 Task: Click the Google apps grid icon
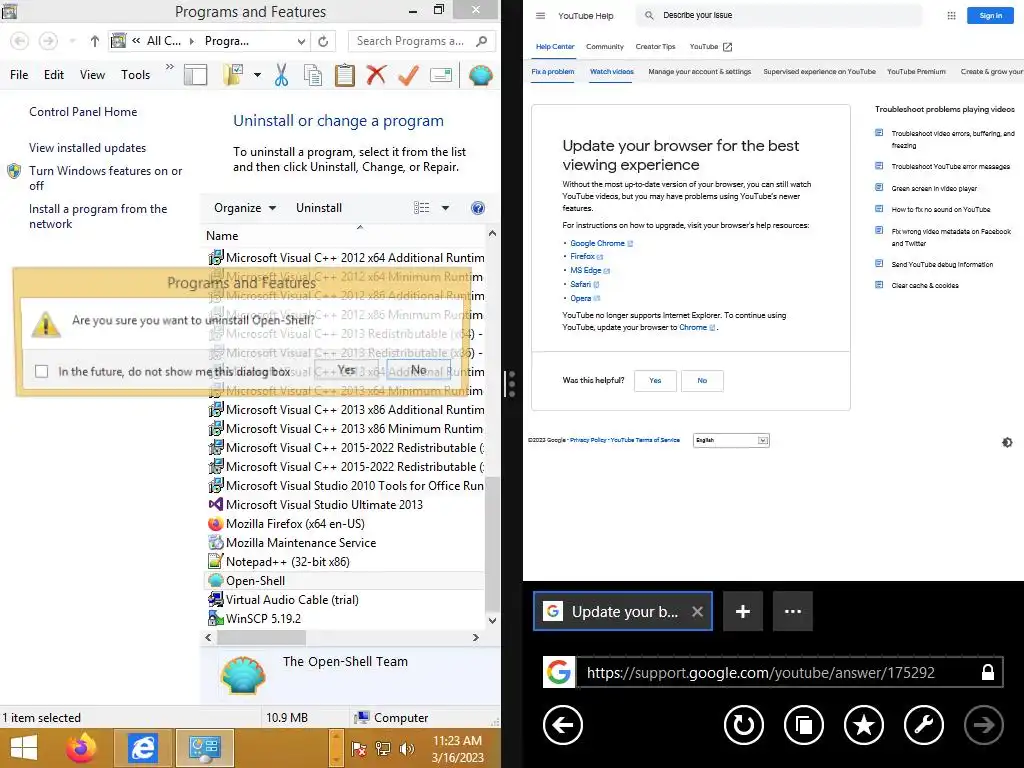(952, 16)
